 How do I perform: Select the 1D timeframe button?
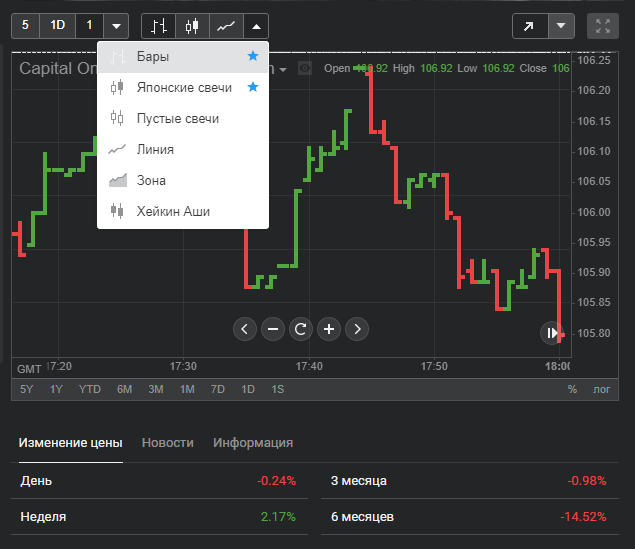point(57,25)
